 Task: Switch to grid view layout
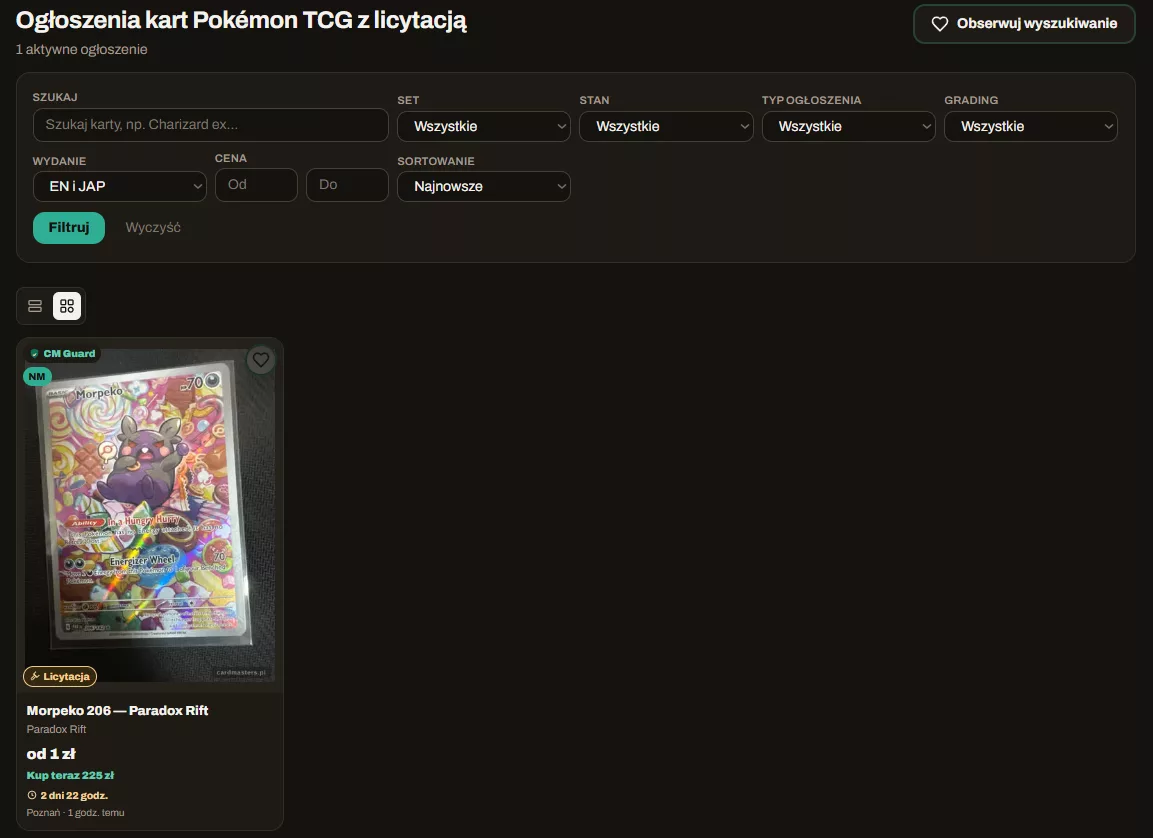point(67,306)
